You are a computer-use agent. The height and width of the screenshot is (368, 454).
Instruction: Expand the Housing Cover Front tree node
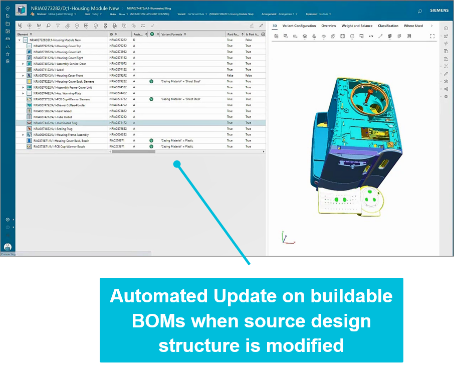tap(23, 76)
